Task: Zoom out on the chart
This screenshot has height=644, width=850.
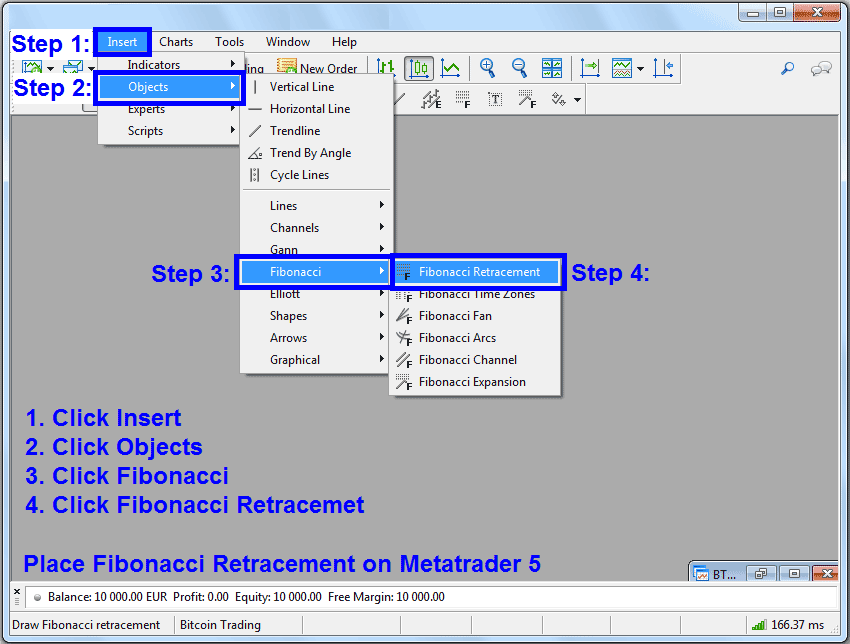Action: coord(519,68)
